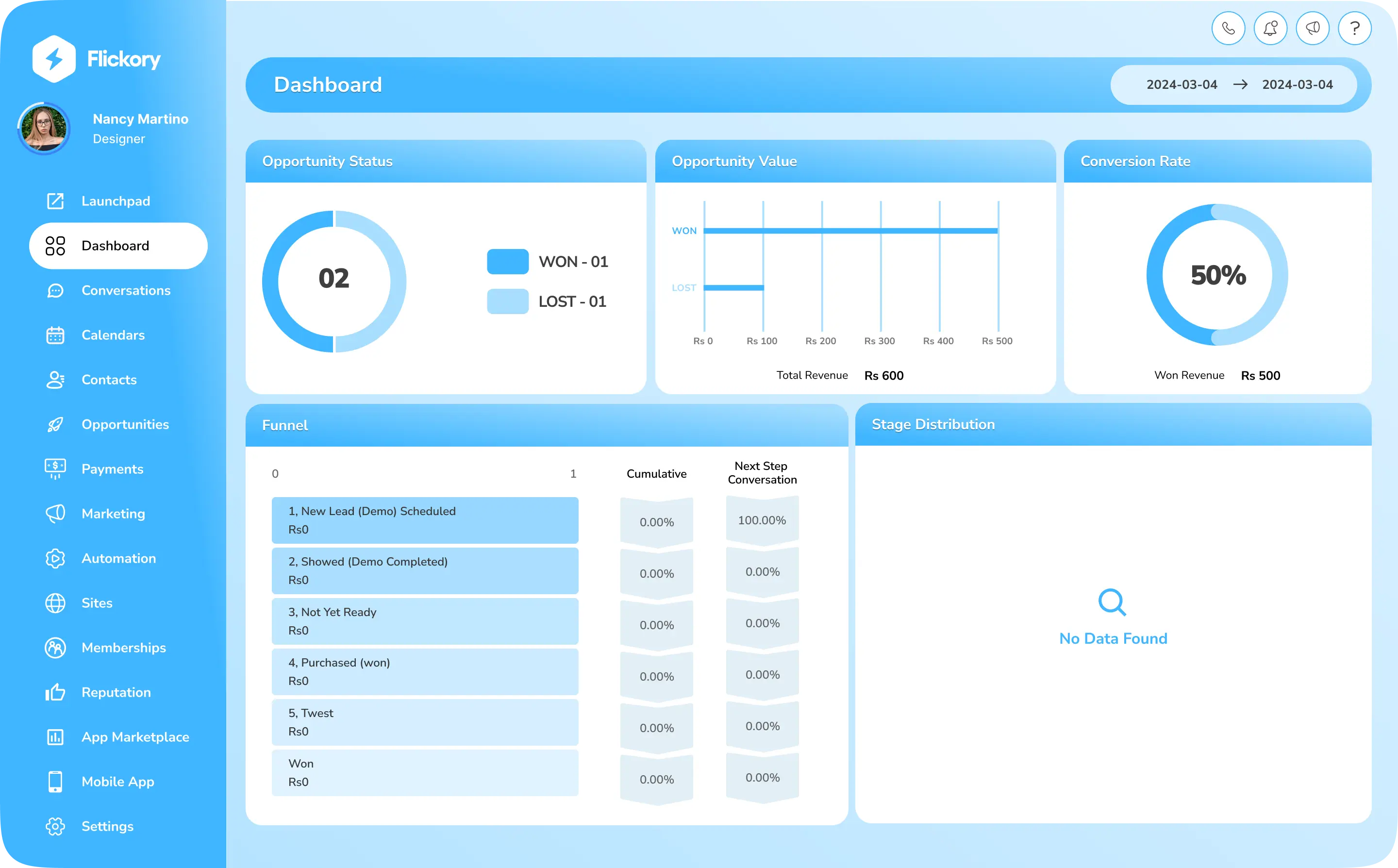Open the Conversations menu item
This screenshot has width=1398, height=868.
tap(126, 290)
